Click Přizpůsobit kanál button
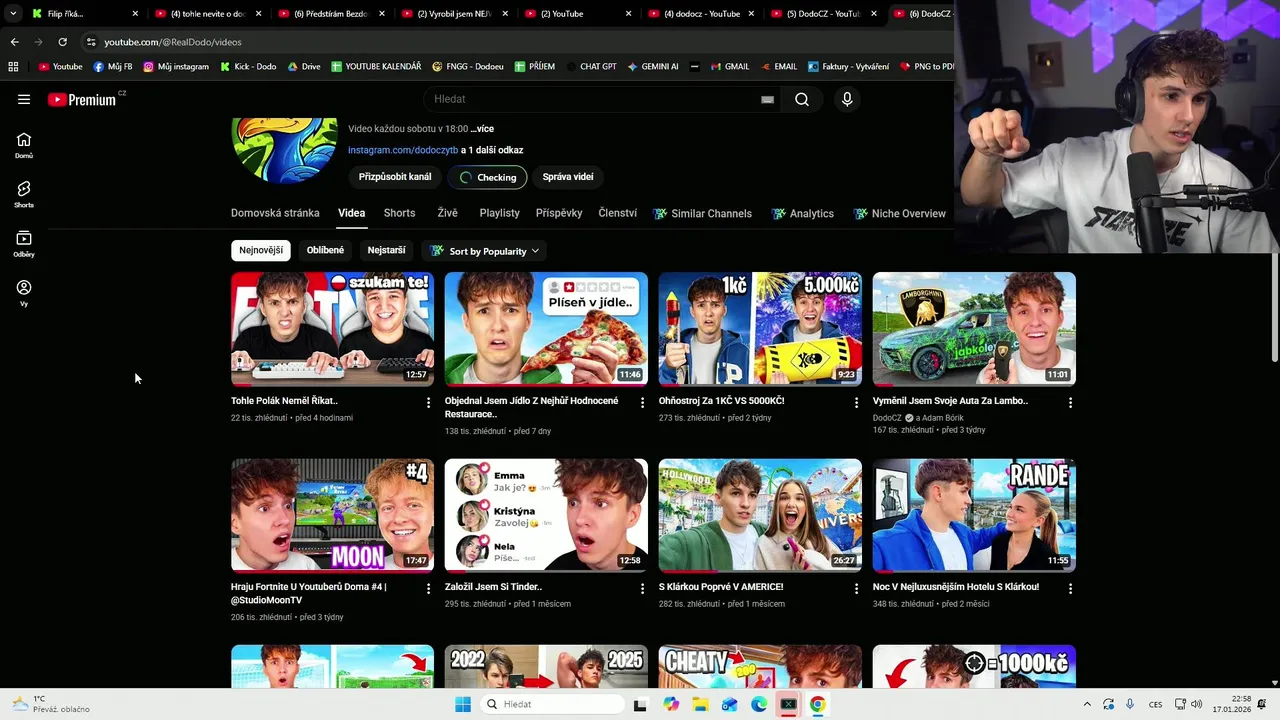Viewport: 1280px width, 720px height. click(395, 177)
